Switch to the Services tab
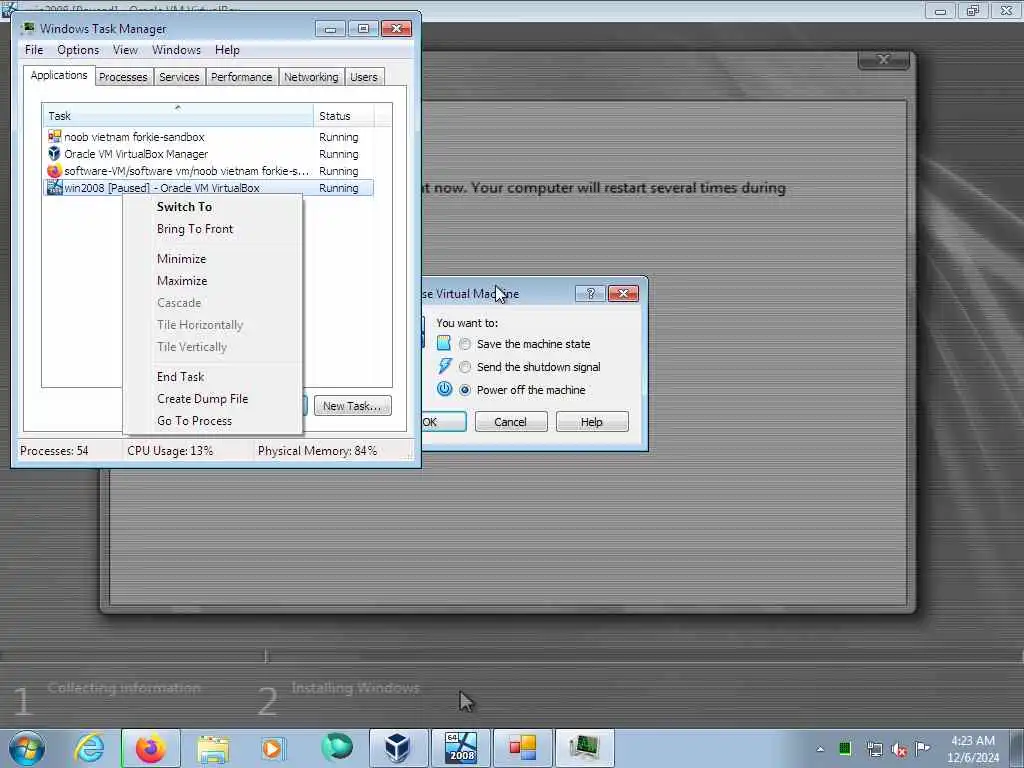The image size is (1024, 768). [179, 77]
